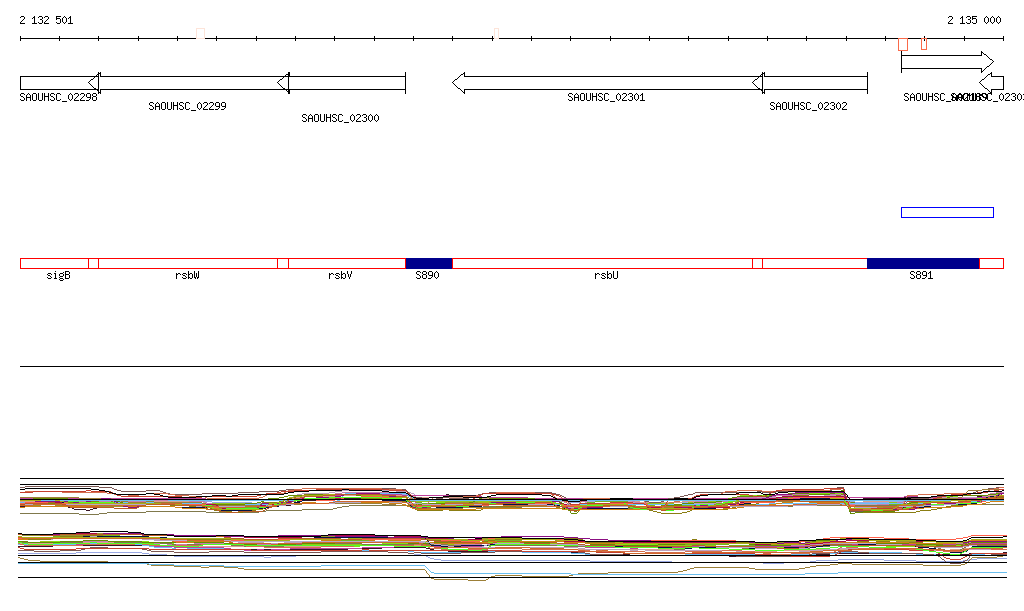Screen dimensions: 1024x611
Task: Click the blue outlined rectangle feature
Action: [947, 212]
